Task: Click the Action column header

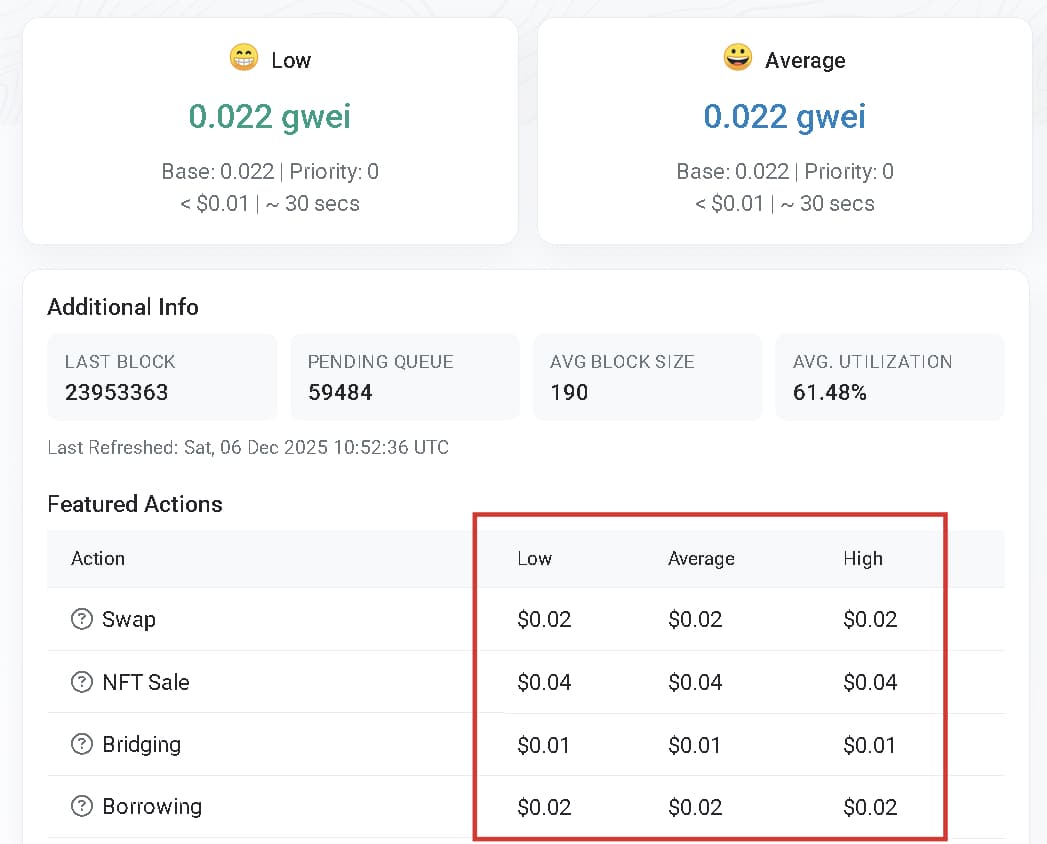Action: (98, 559)
